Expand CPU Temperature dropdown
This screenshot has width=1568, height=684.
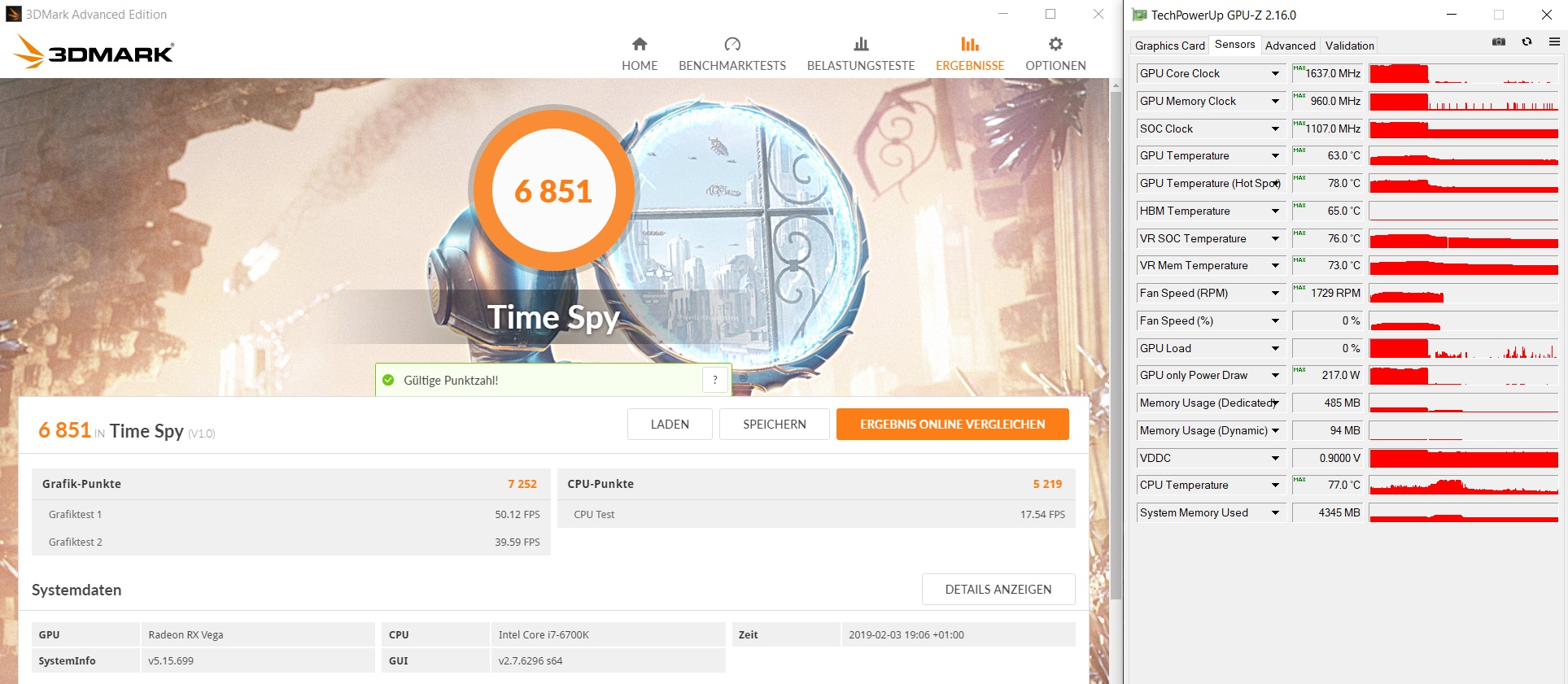[x=1275, y=485]
